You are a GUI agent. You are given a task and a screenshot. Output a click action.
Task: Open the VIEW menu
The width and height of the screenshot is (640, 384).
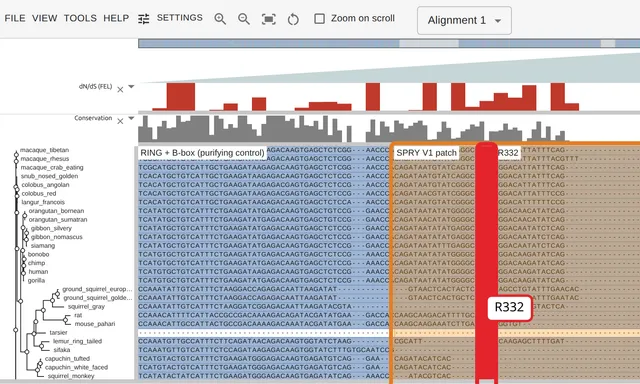(44, 18)
